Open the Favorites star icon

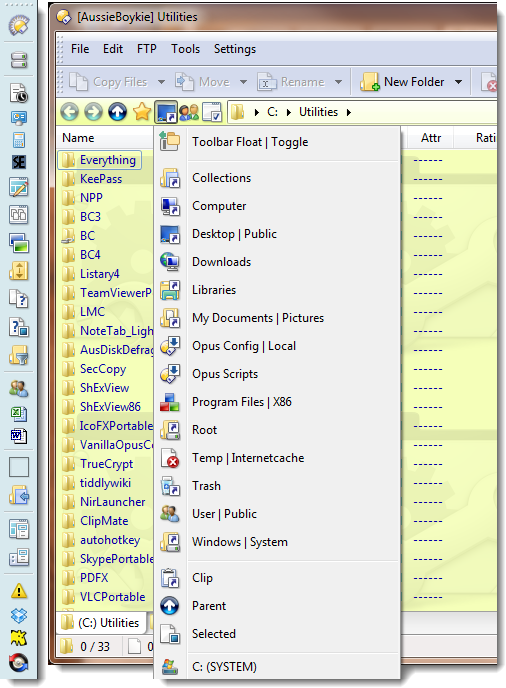tap(142, 112)
